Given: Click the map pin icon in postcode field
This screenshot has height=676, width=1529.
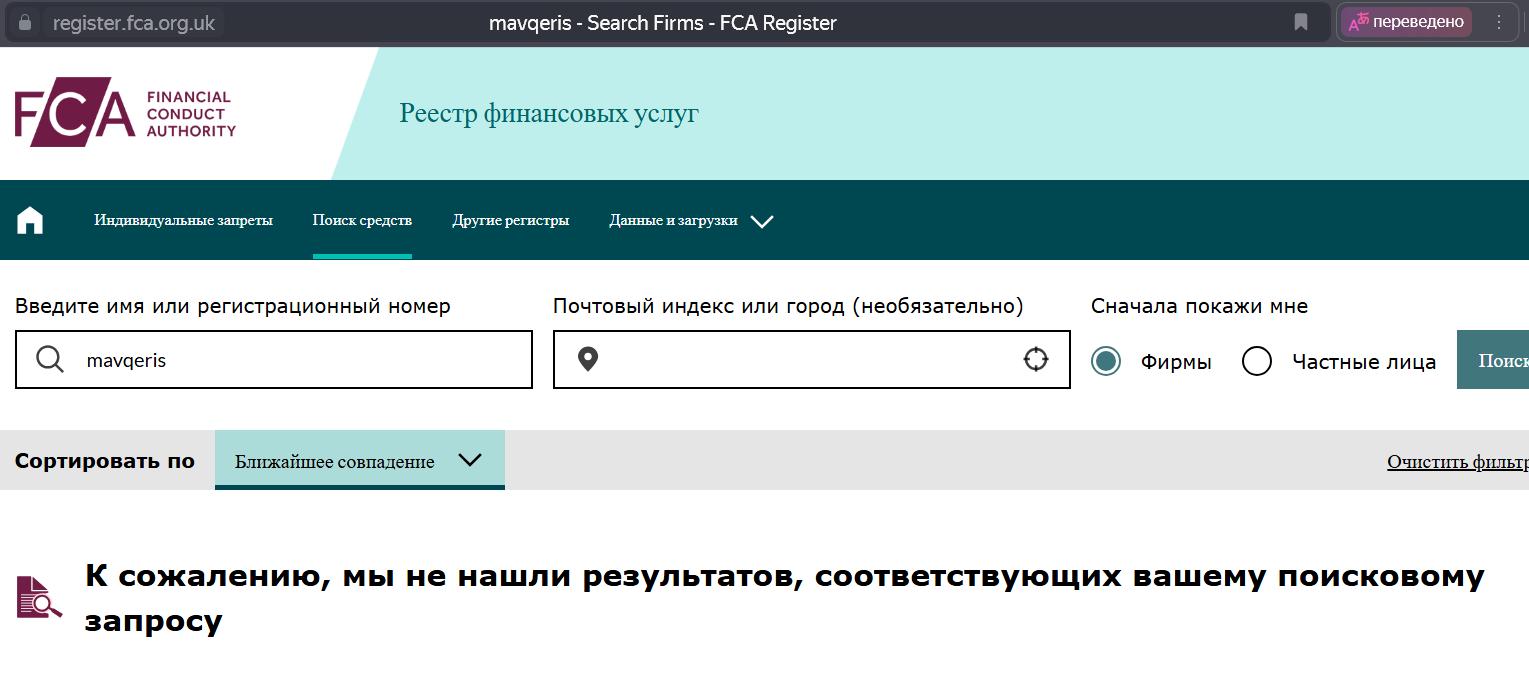Looking at the screenshot, I should click(x=588, y=359).
